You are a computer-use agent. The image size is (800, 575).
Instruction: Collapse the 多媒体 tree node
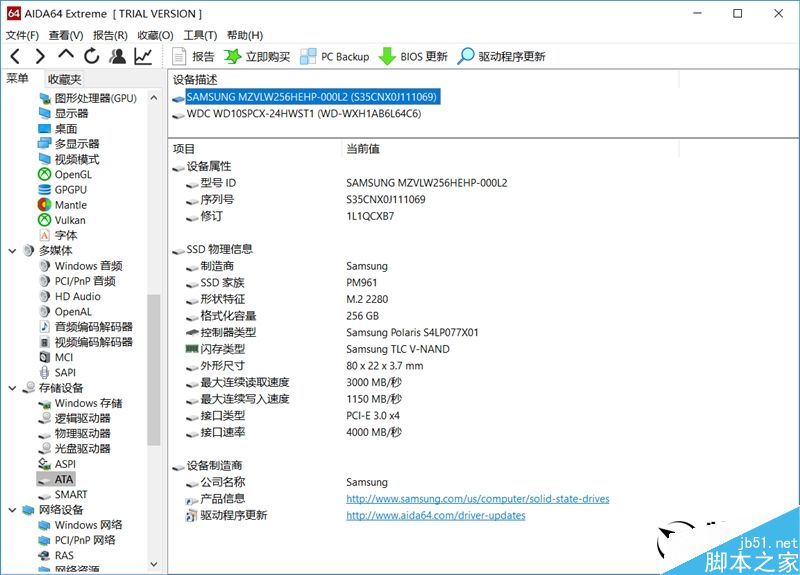click(x=13, y=251)
